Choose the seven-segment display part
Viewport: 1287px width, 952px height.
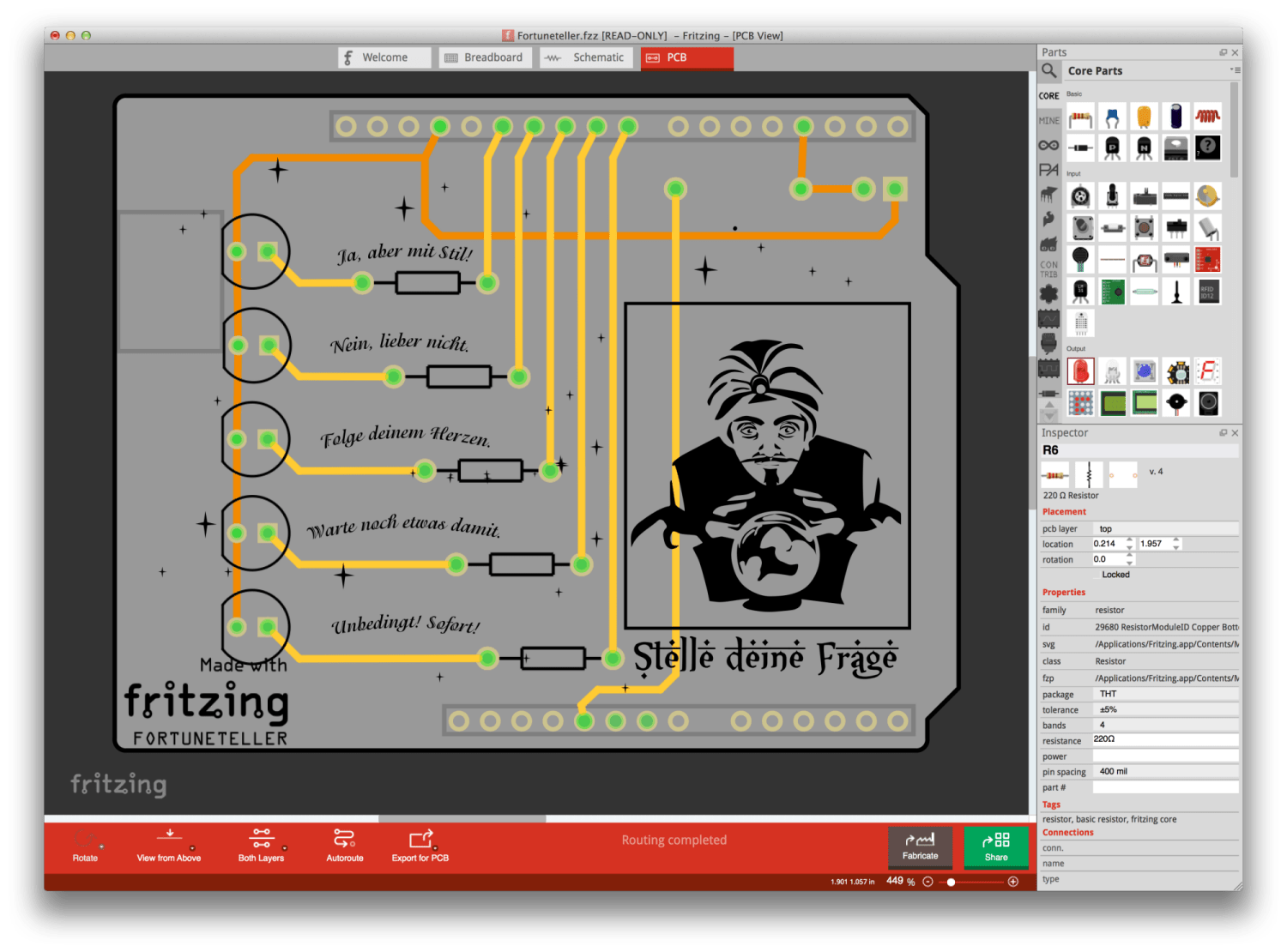1208,371
